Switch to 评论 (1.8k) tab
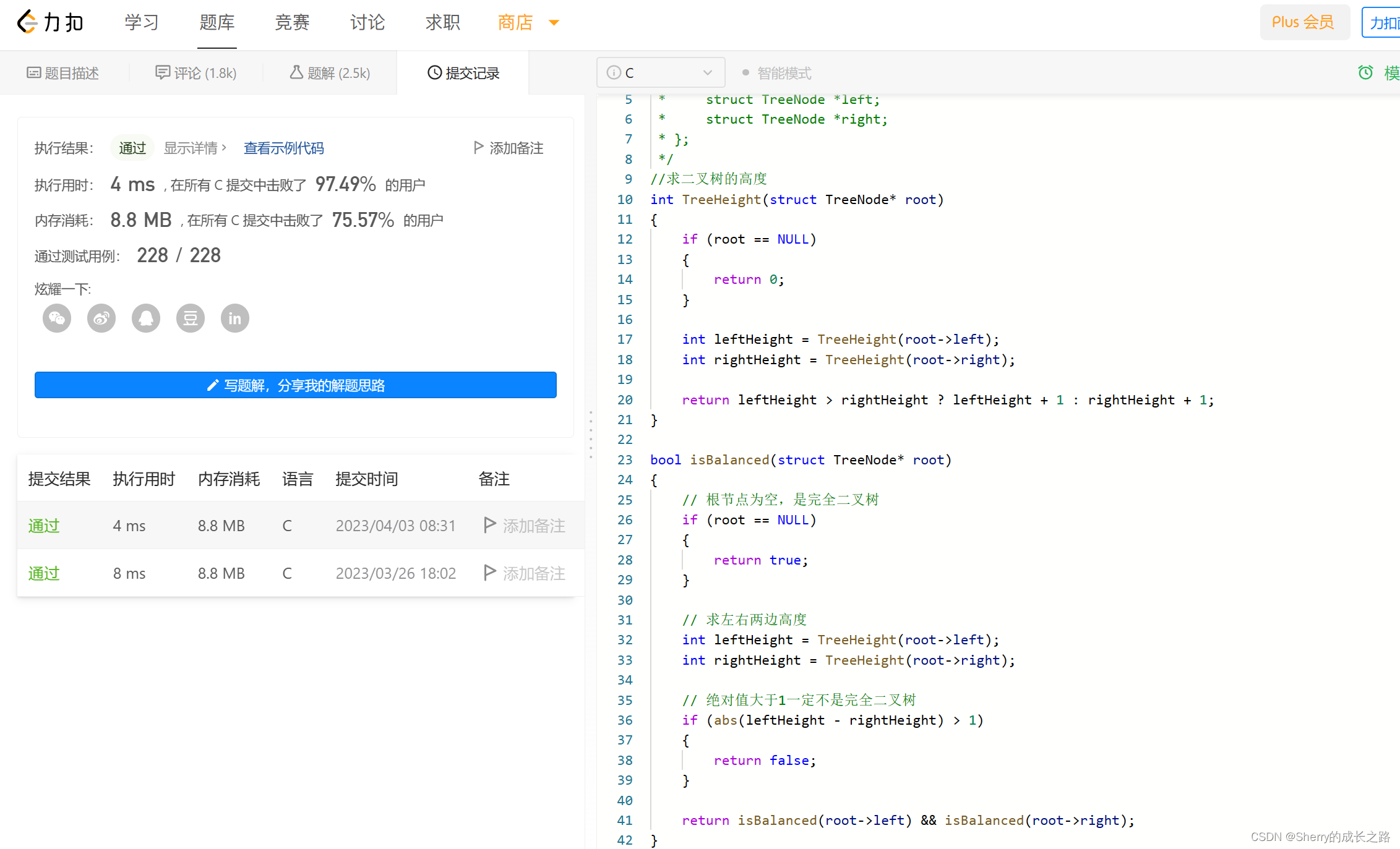The image size is (1400, 849). click(x=195, y=74)
